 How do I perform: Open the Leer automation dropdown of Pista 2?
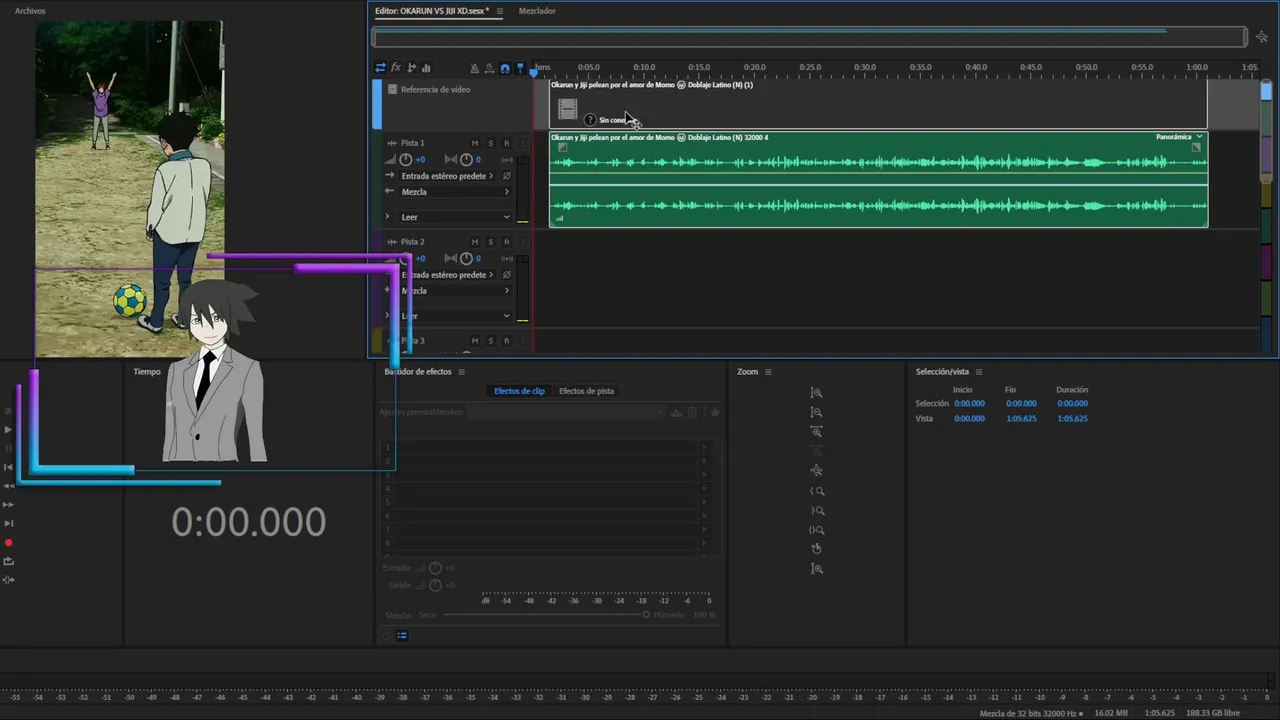455,316
